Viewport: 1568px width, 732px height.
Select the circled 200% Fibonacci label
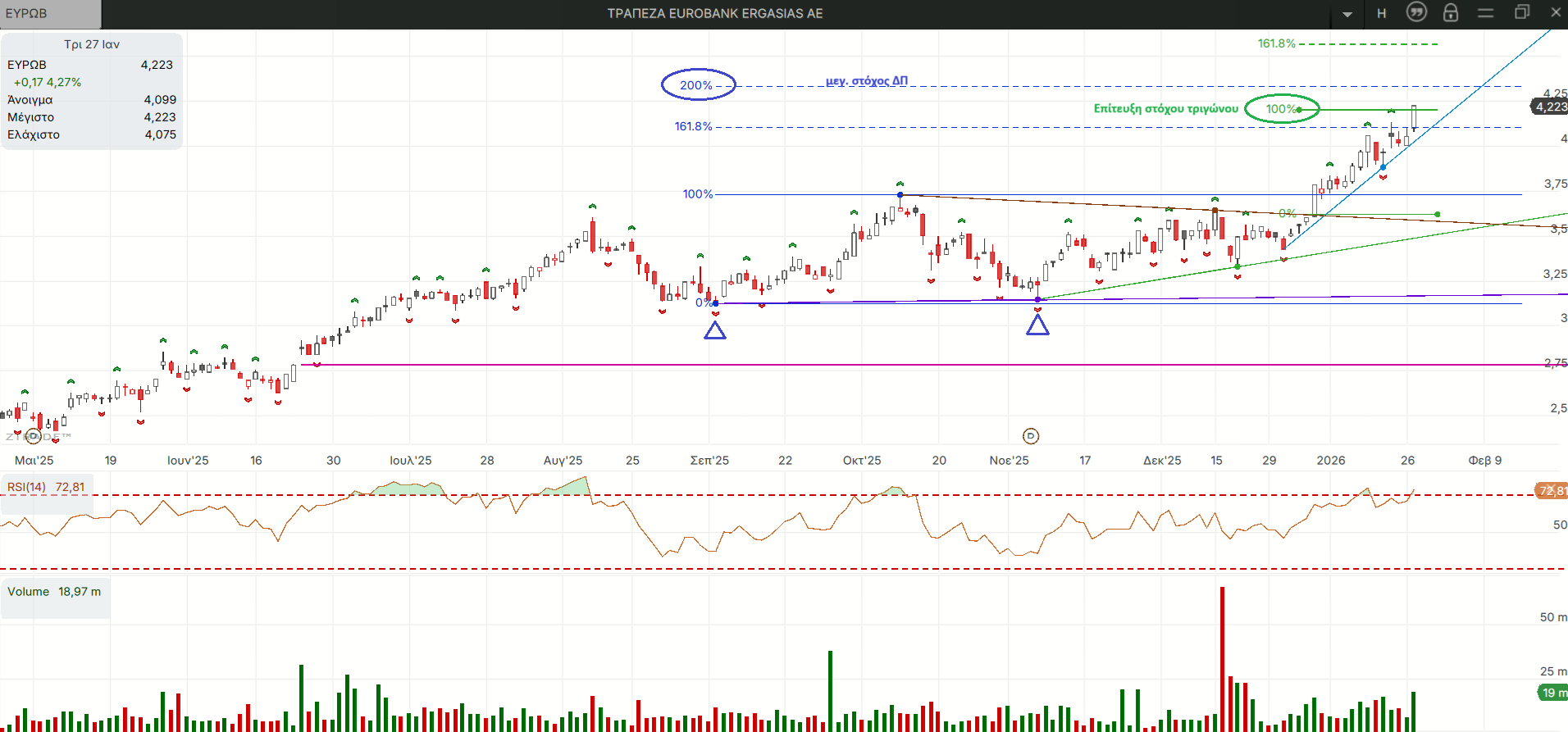698,85
